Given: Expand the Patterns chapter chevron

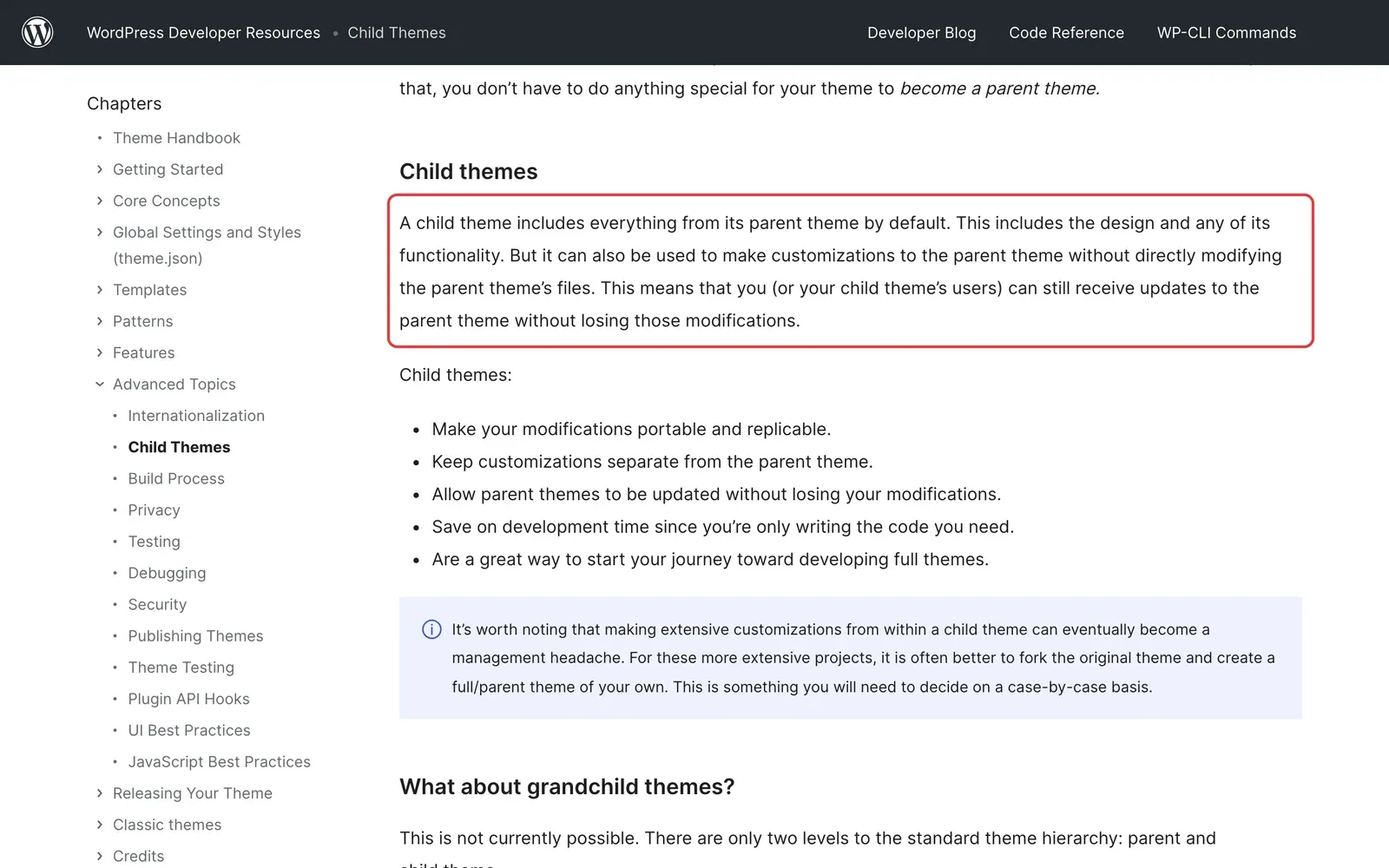Looking at the screenshot, I should [x=100, y=321].
